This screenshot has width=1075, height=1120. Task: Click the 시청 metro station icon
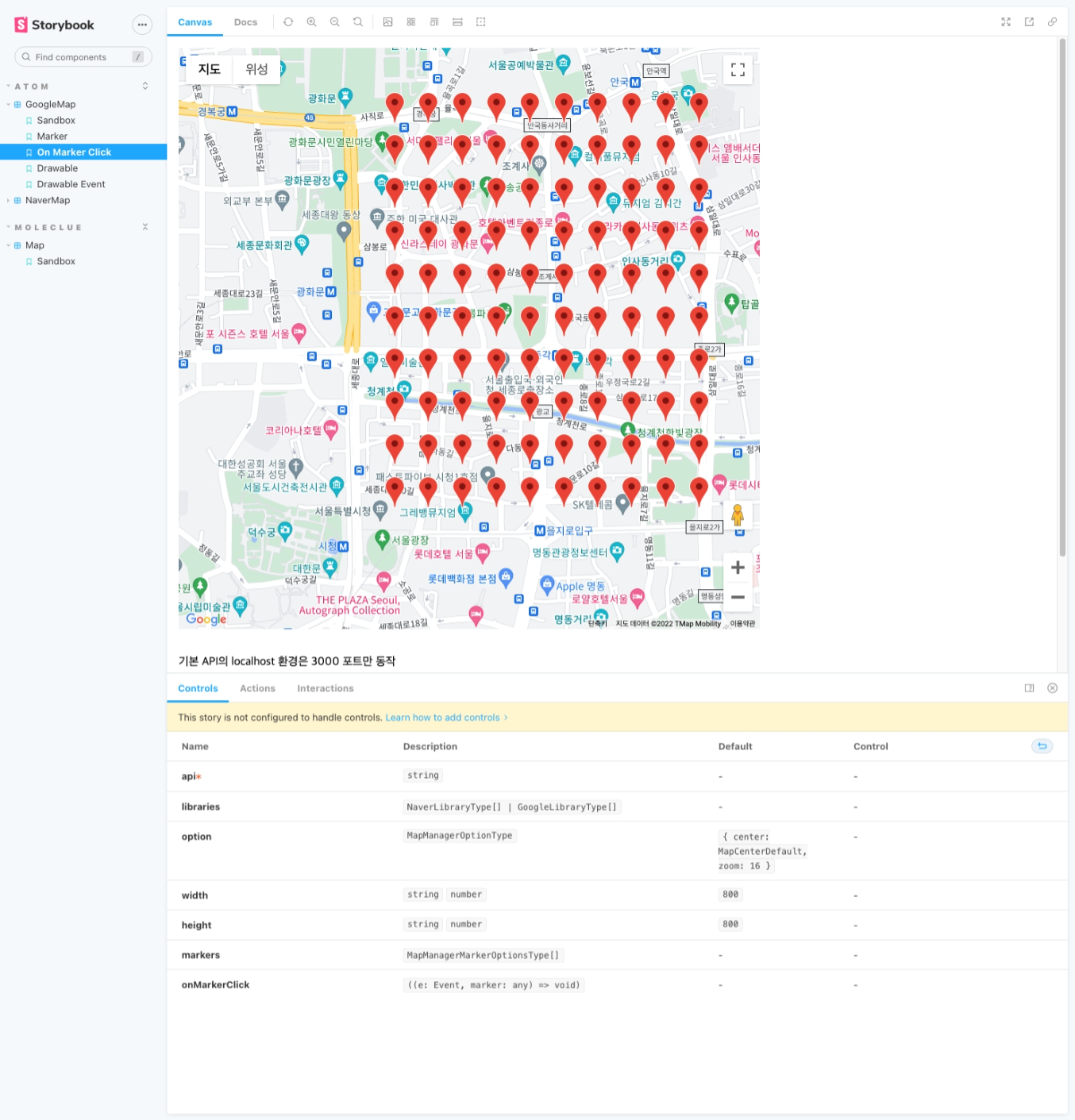pyautogui.click(x=343, y=546)
